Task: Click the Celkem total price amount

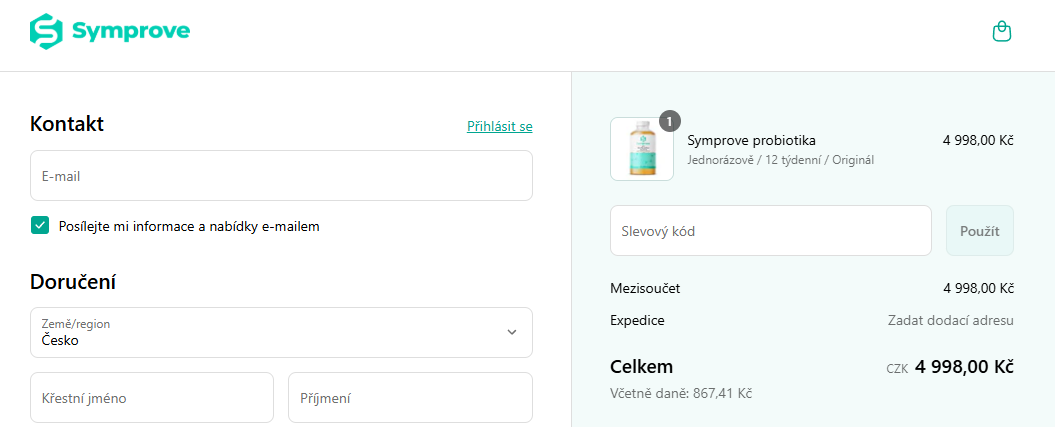Action: click(x=964, y=367)
